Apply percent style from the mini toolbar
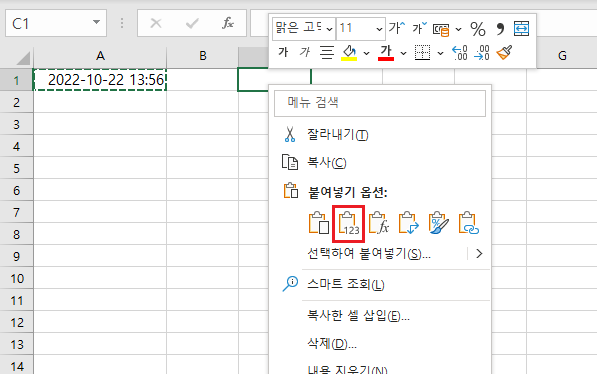This screenshot has width=597, height=374. click(x=478, y=29)
